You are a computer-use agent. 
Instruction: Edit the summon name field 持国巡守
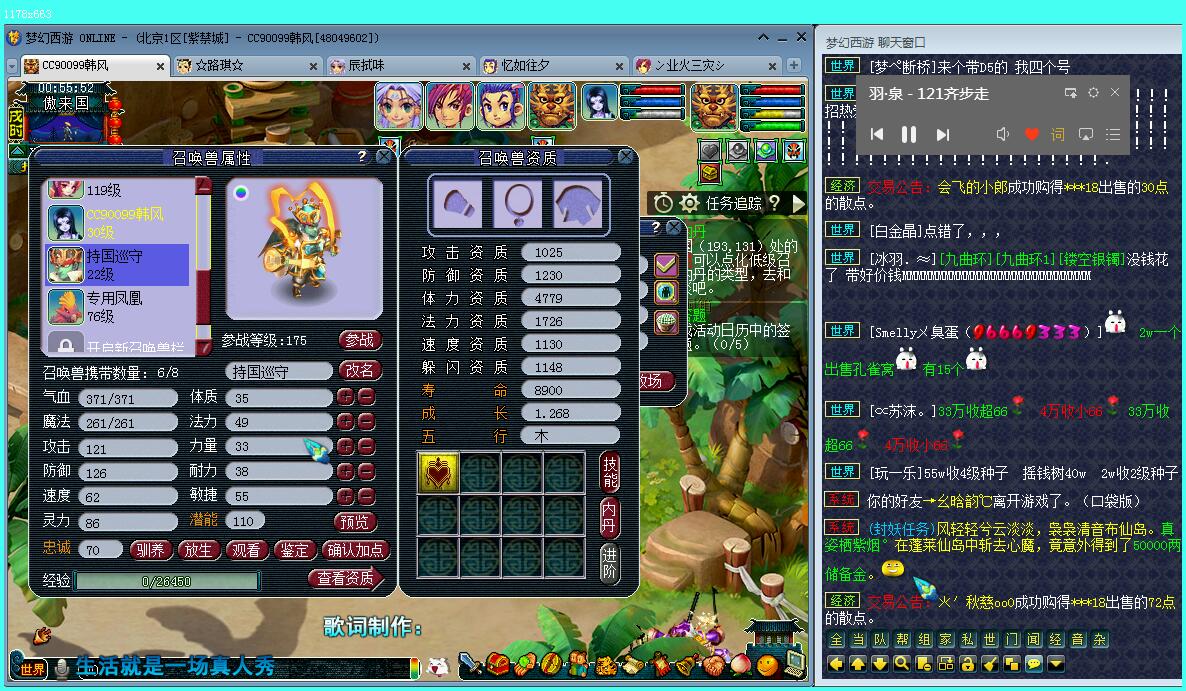click(279, 371)
